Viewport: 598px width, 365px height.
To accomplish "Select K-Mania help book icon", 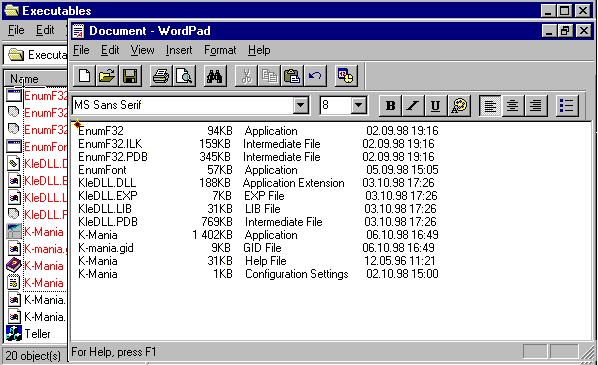I will tap(14, 265).
